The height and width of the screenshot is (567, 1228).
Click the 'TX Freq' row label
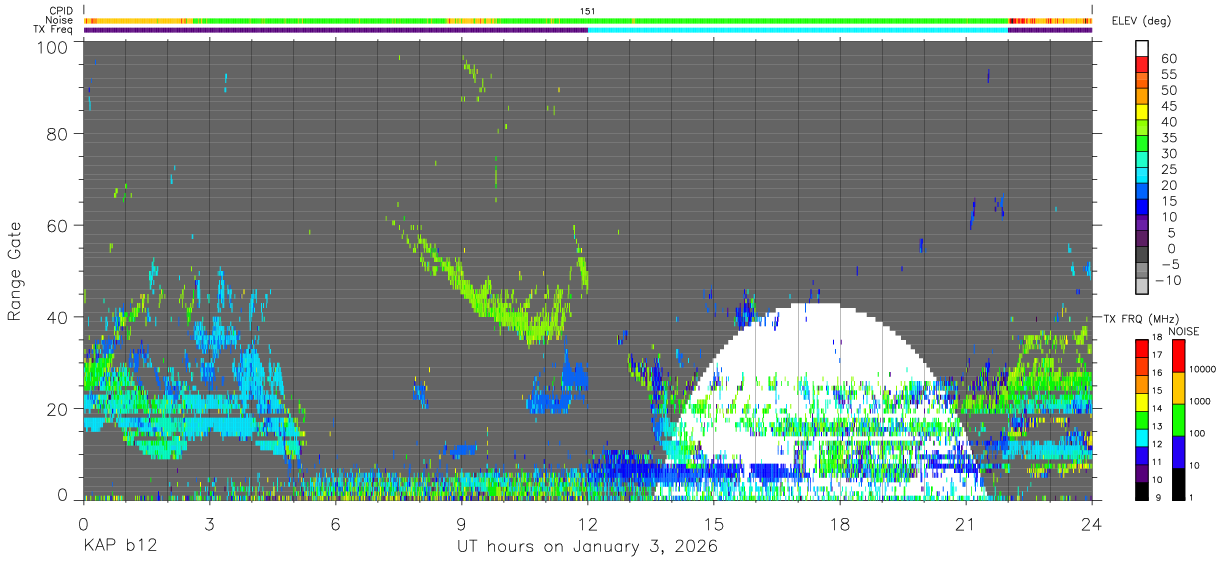(54, 30)
